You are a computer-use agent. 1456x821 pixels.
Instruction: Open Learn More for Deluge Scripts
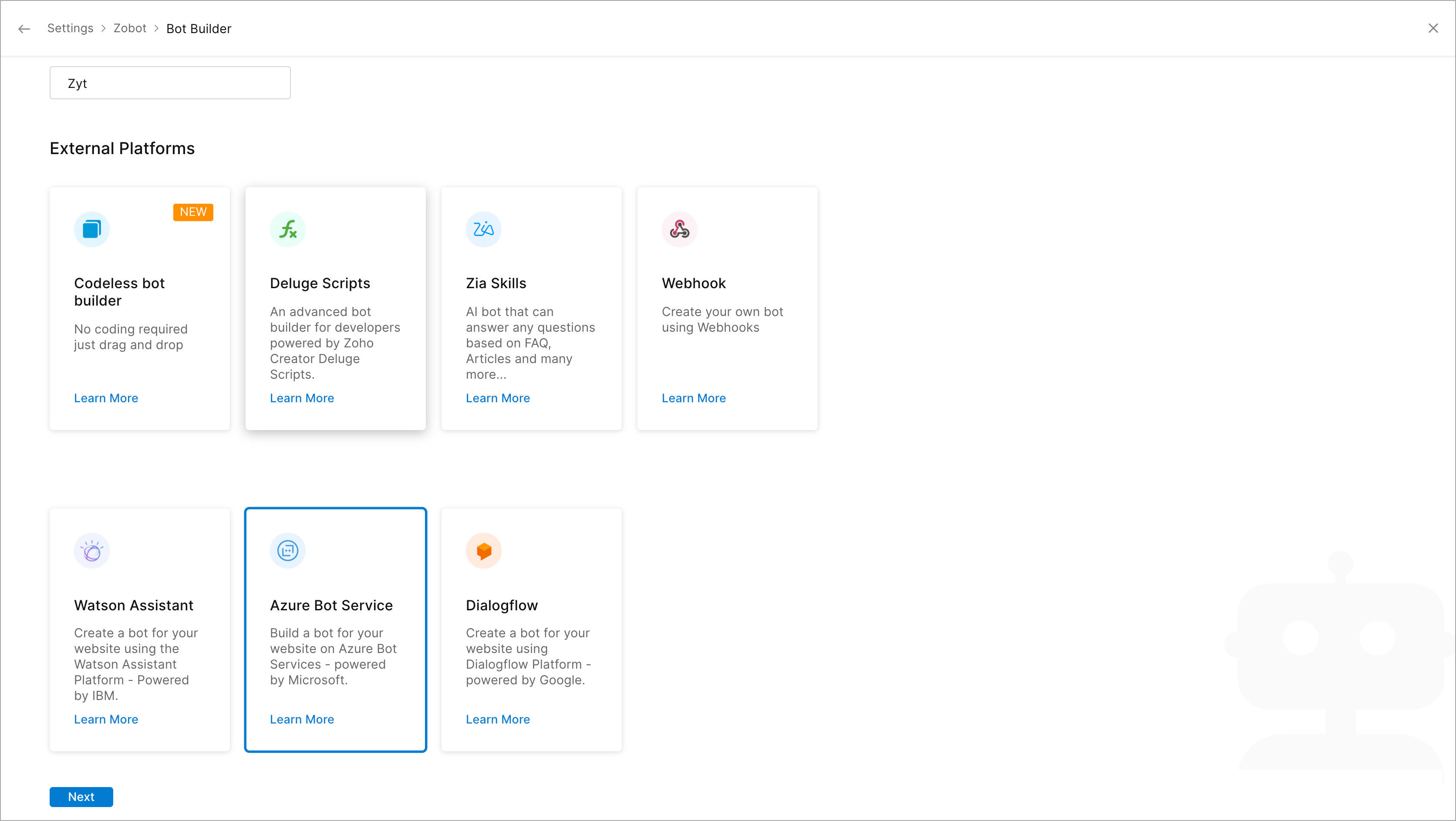point(302,398)
